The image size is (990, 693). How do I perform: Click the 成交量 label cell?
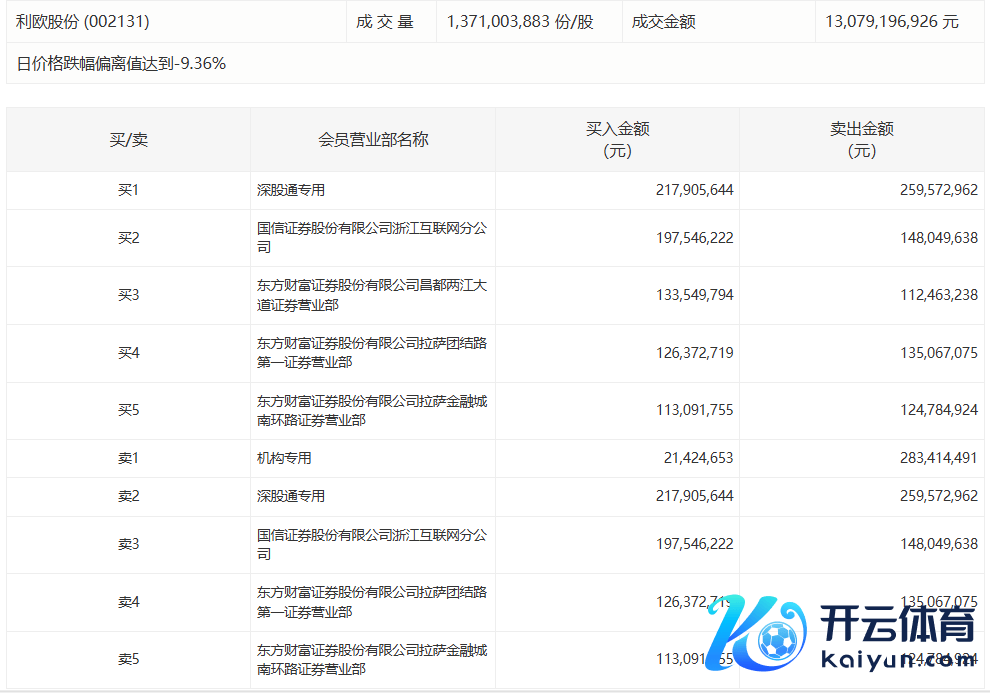[x=385, y=21]
